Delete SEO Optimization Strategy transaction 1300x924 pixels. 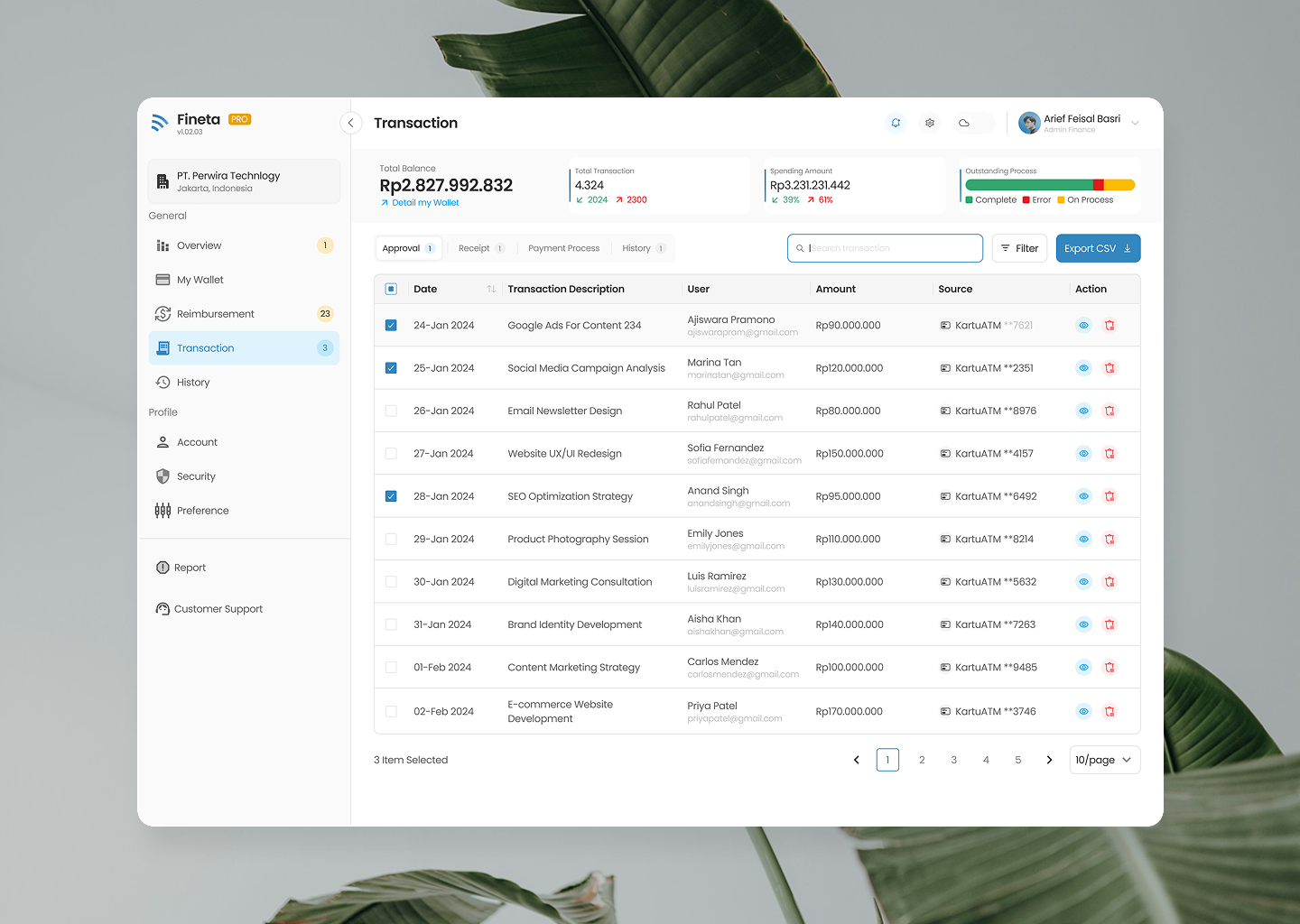[1110, 496]
